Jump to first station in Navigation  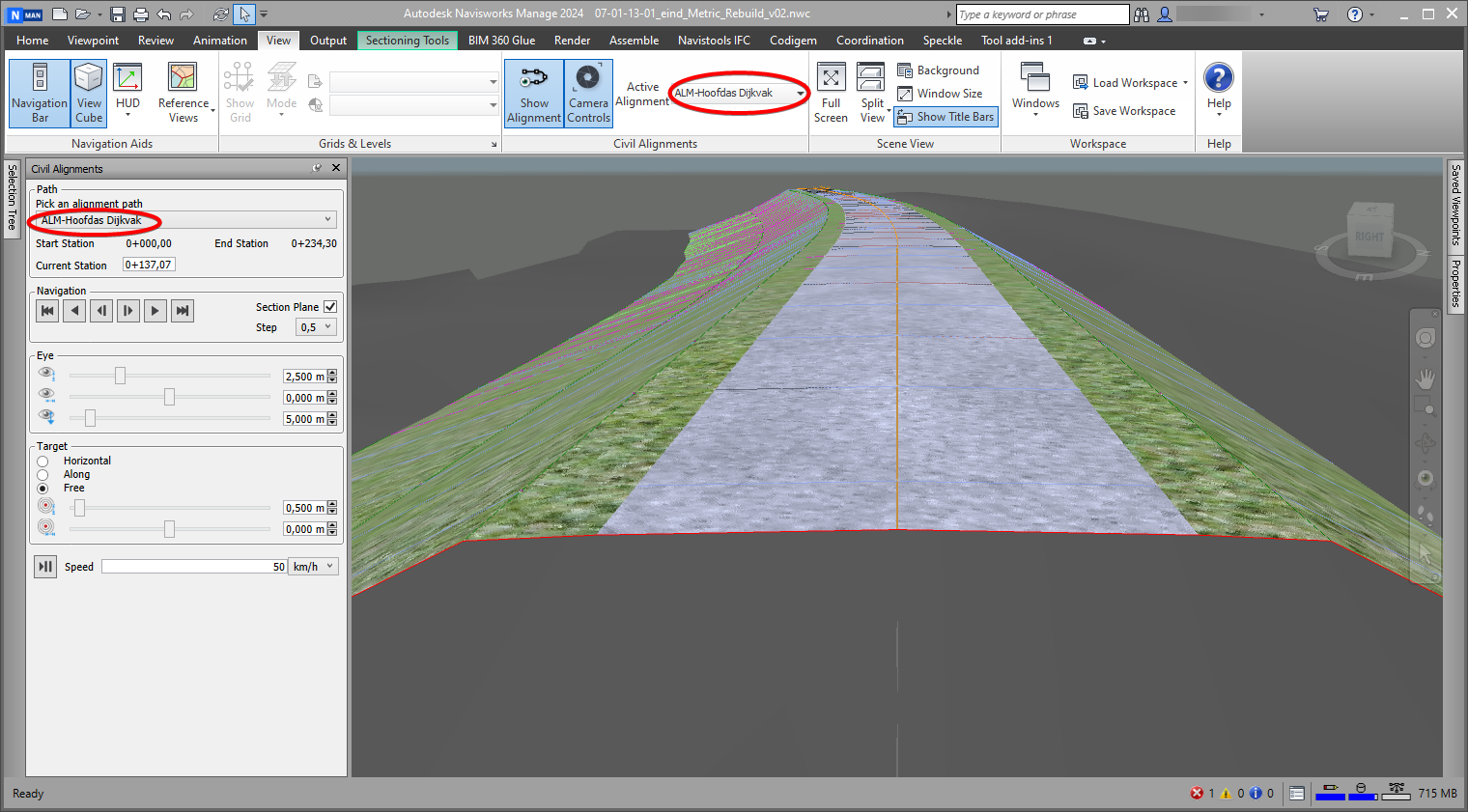pos(47,311)
